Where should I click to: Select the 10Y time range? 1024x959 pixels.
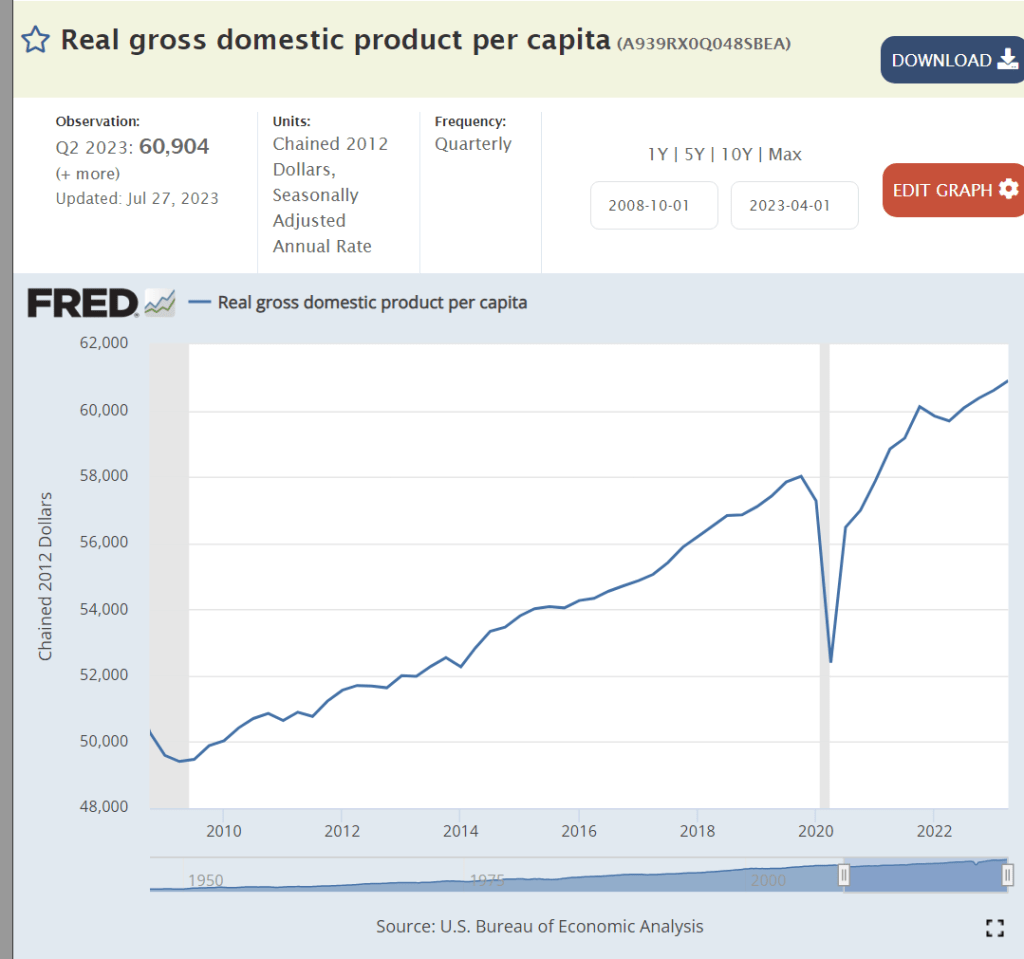click(735, 154)
